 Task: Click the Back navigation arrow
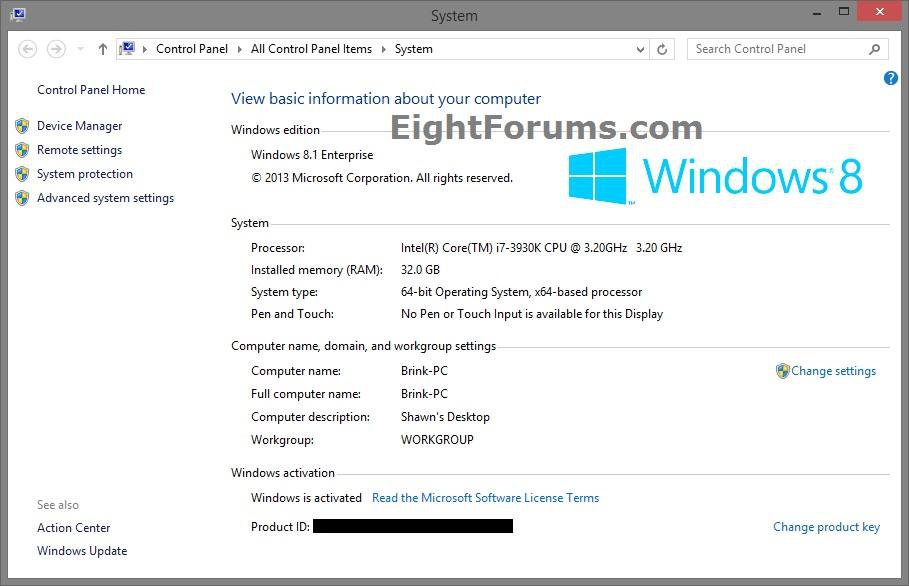pos(27,49)
